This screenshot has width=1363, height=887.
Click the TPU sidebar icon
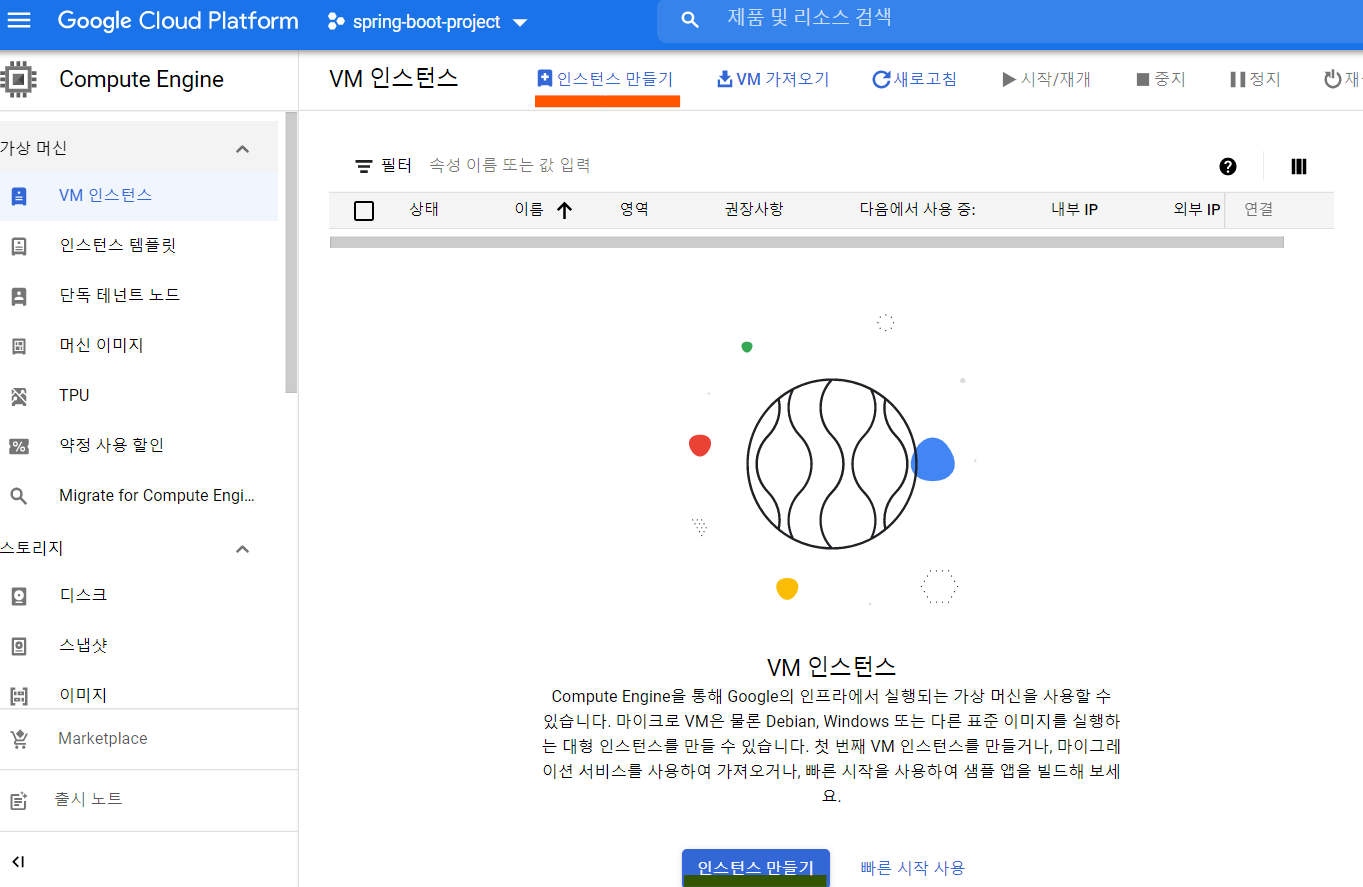[18, 396]
